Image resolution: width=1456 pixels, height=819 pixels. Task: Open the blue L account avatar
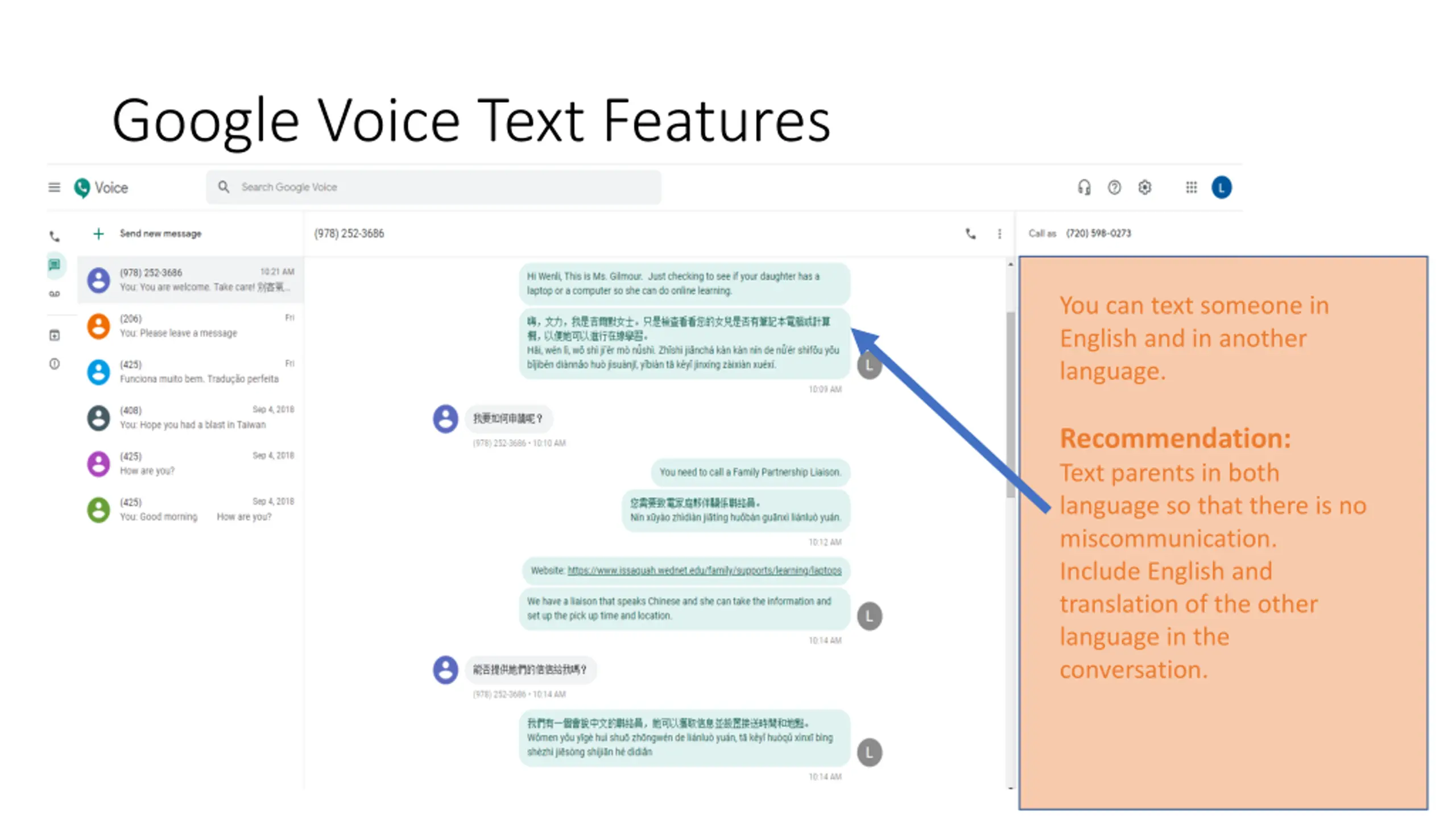pos(1221,187)
